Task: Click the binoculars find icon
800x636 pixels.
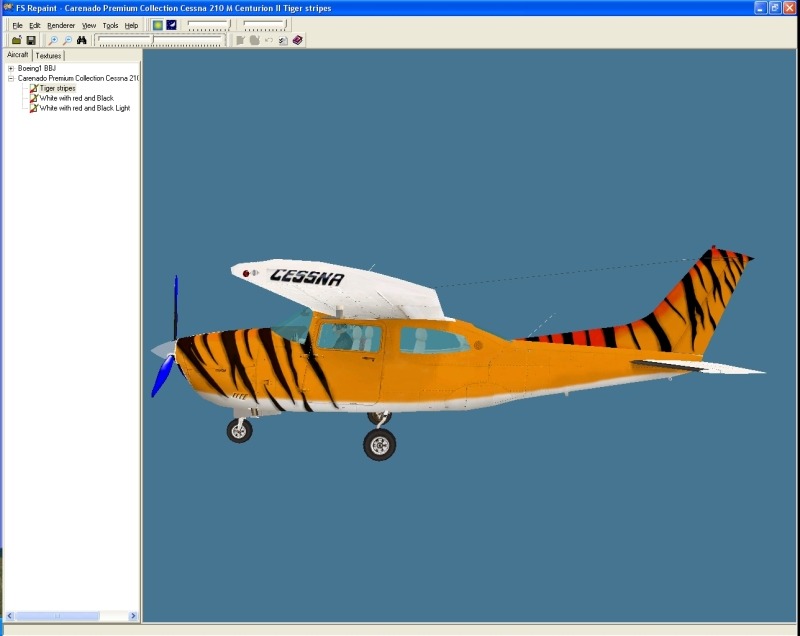Action: [82, 40]
